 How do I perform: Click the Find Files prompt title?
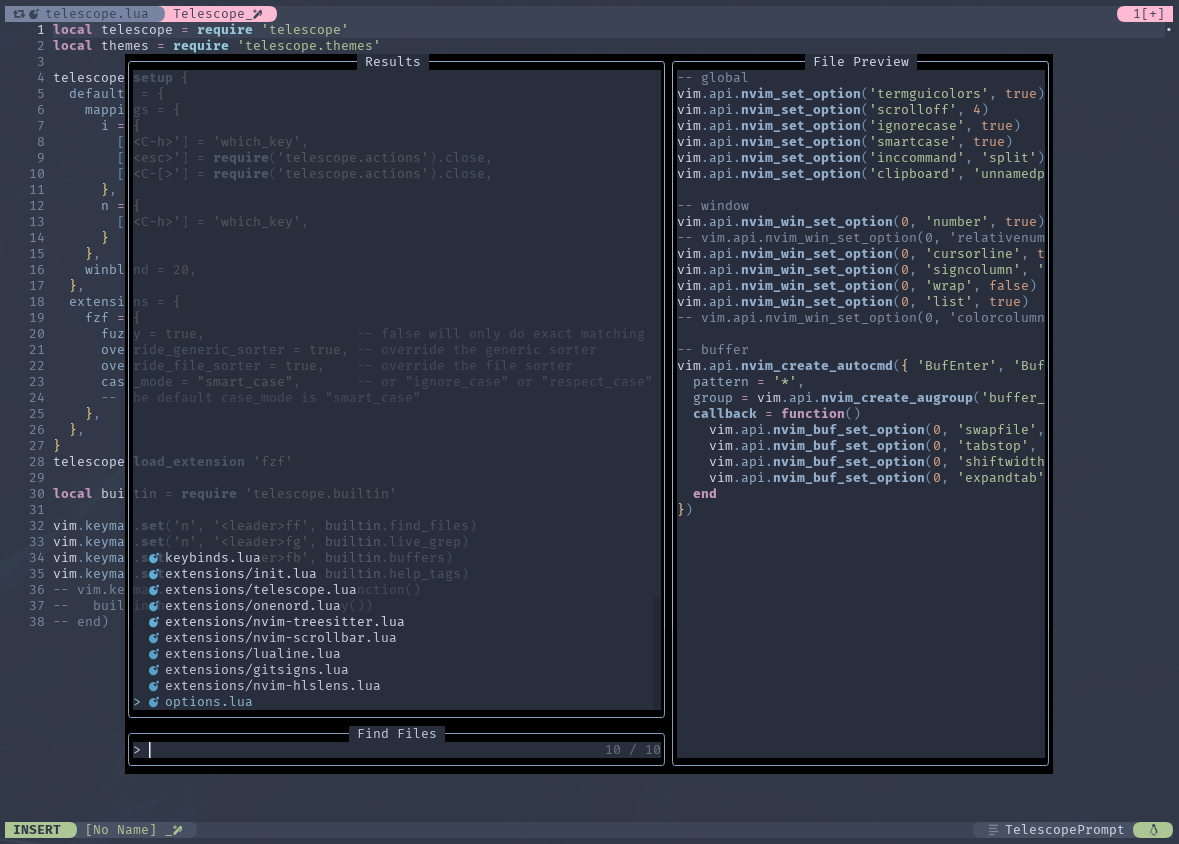[396, 733]
